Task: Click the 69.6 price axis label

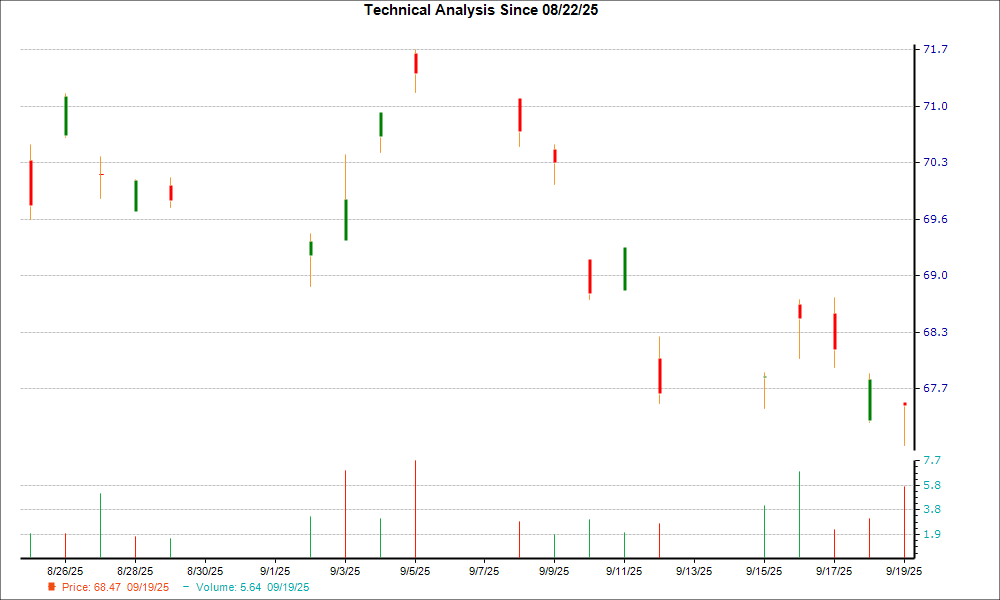Action: coord(935,219)
